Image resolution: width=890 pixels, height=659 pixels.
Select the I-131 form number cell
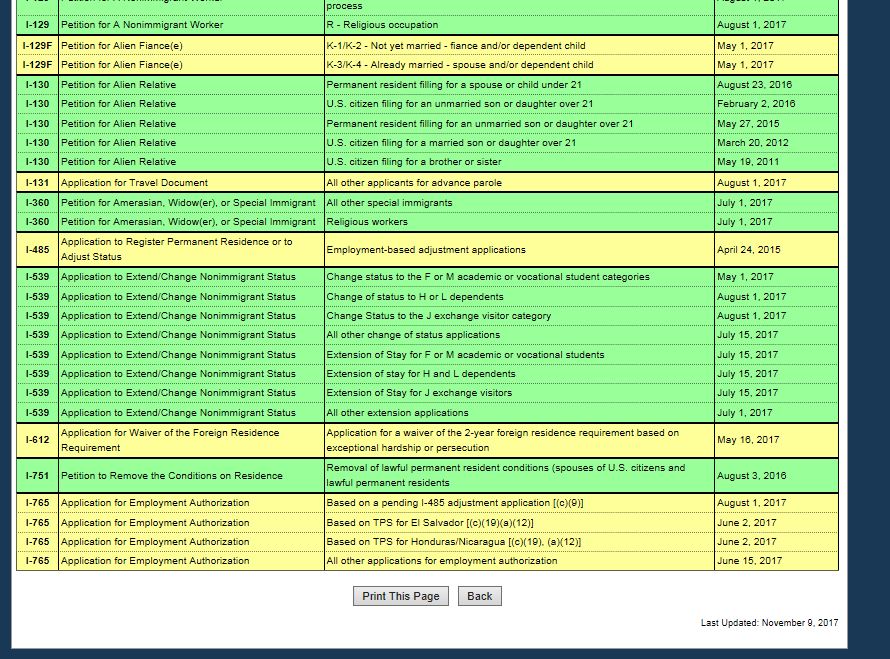click(37, 183)
